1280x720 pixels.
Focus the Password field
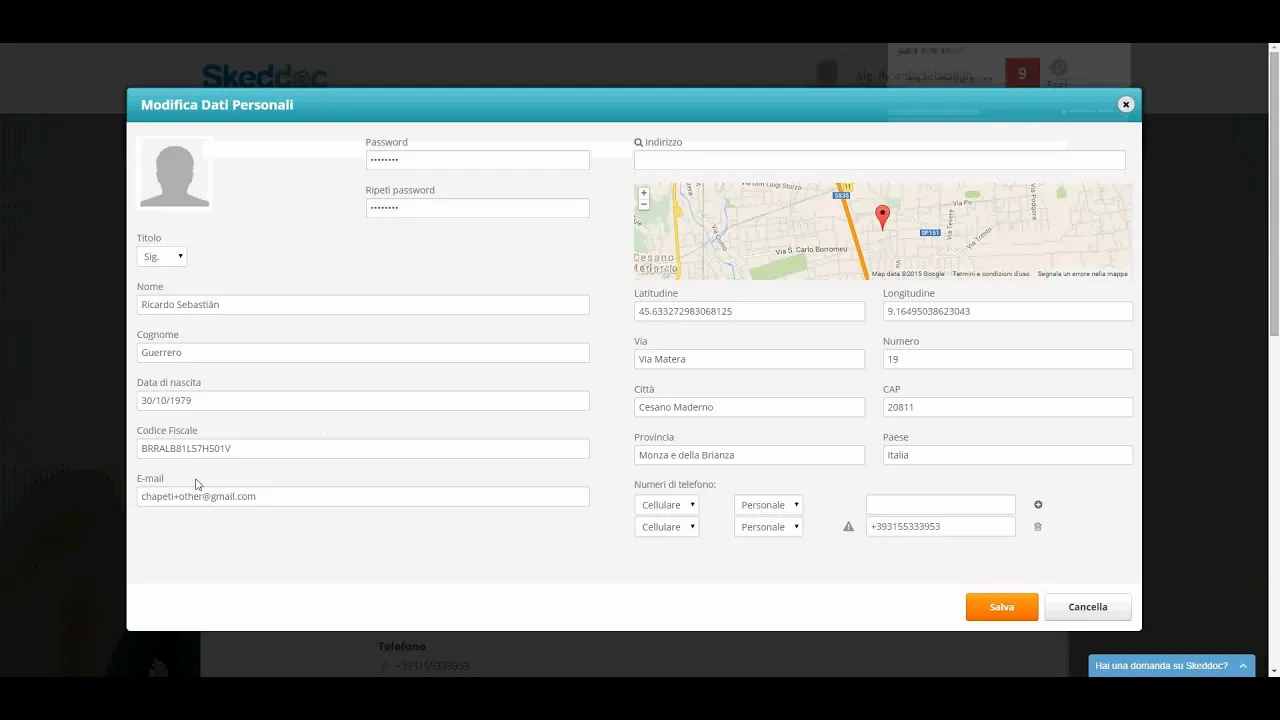[477, 160]
